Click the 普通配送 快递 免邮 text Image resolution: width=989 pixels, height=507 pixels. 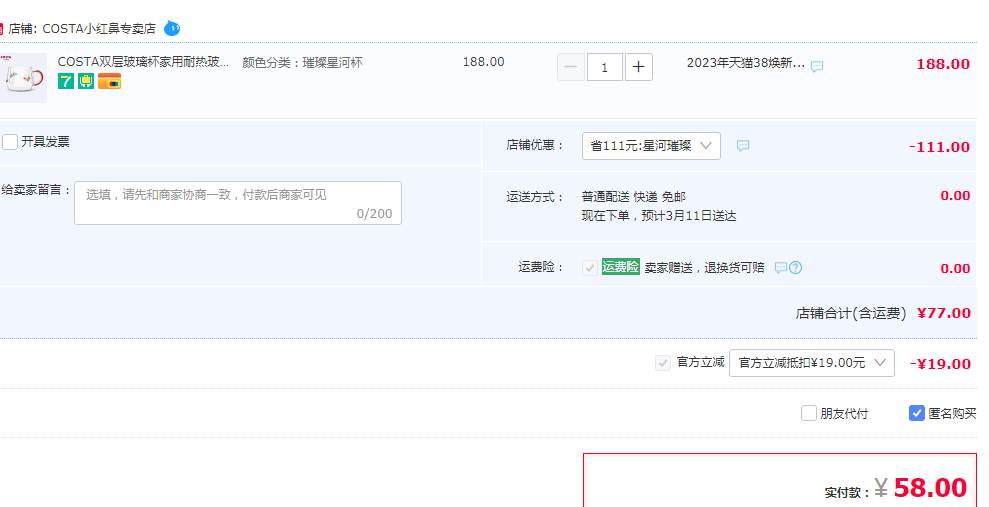[633, 197]
